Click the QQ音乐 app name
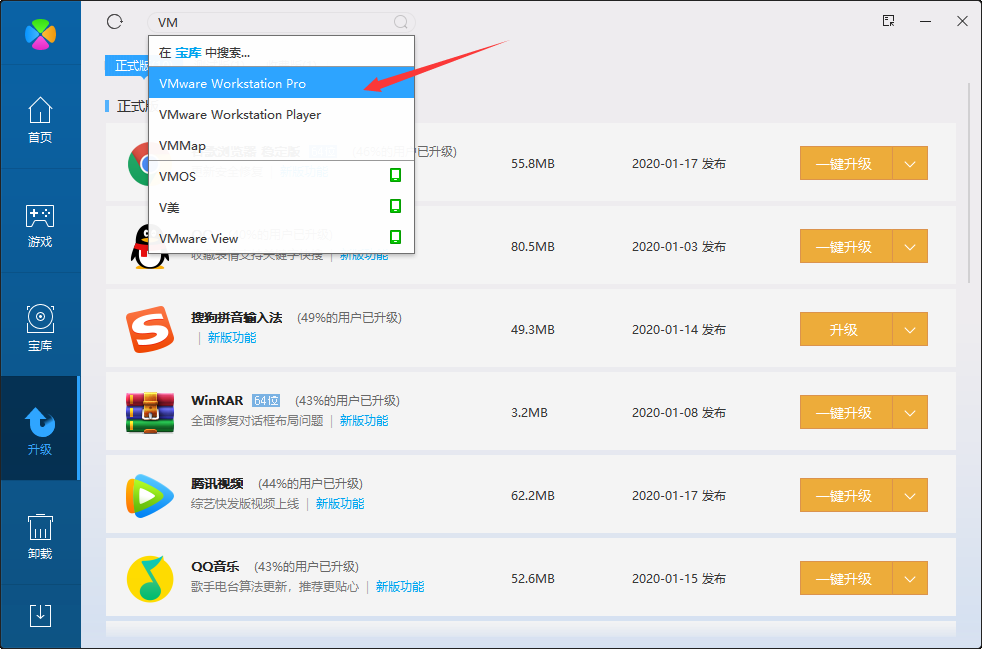 [x=215, y=566]
